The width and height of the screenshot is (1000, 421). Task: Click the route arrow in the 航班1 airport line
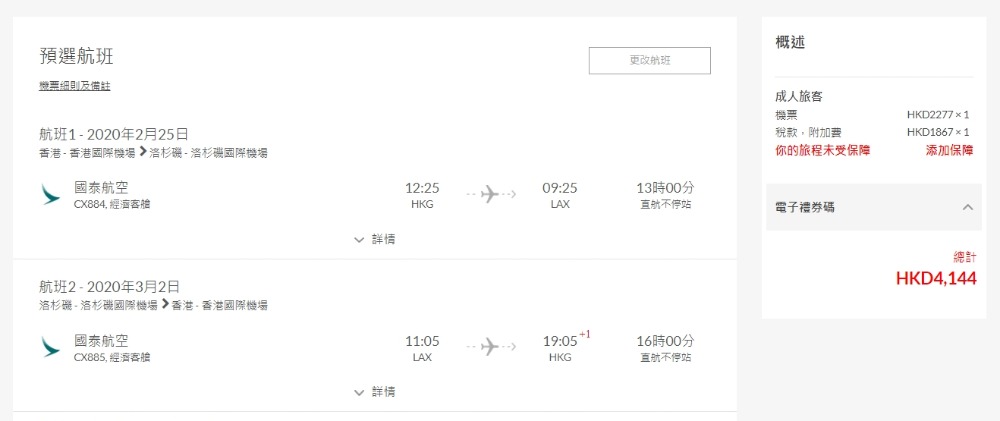pos(142,153)
